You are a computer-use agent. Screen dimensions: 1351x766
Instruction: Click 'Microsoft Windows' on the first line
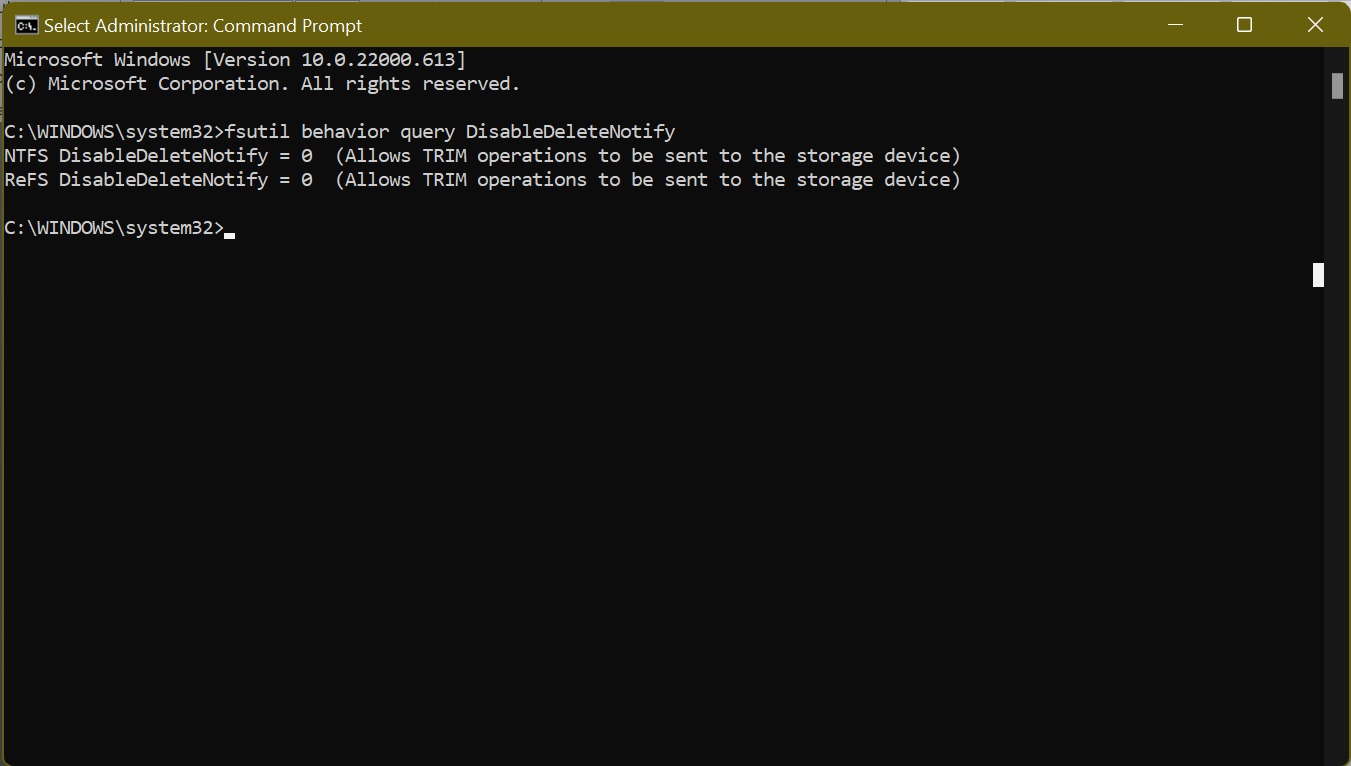click(97, 60)
